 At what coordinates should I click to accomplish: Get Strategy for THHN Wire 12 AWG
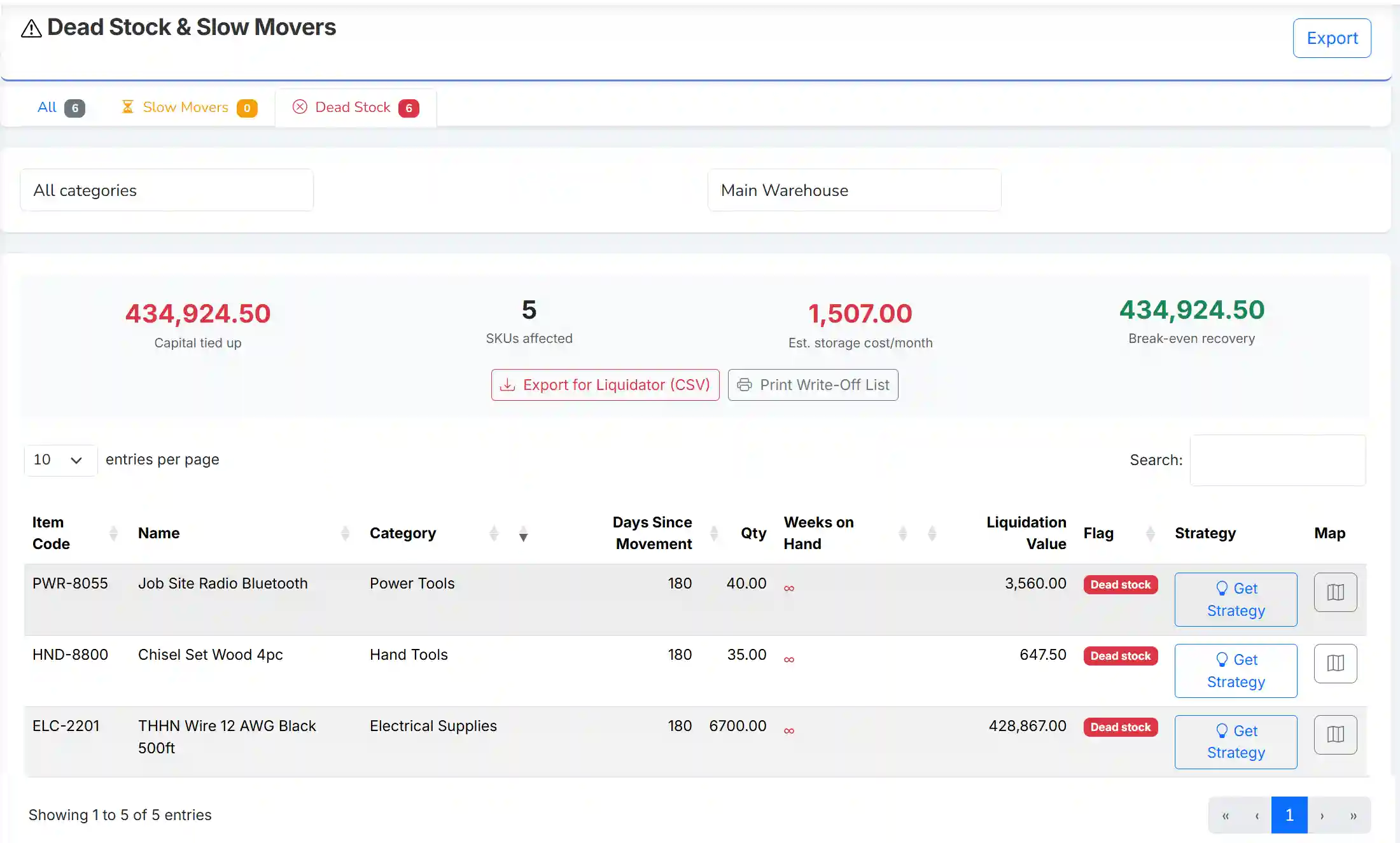(1236, 742)
